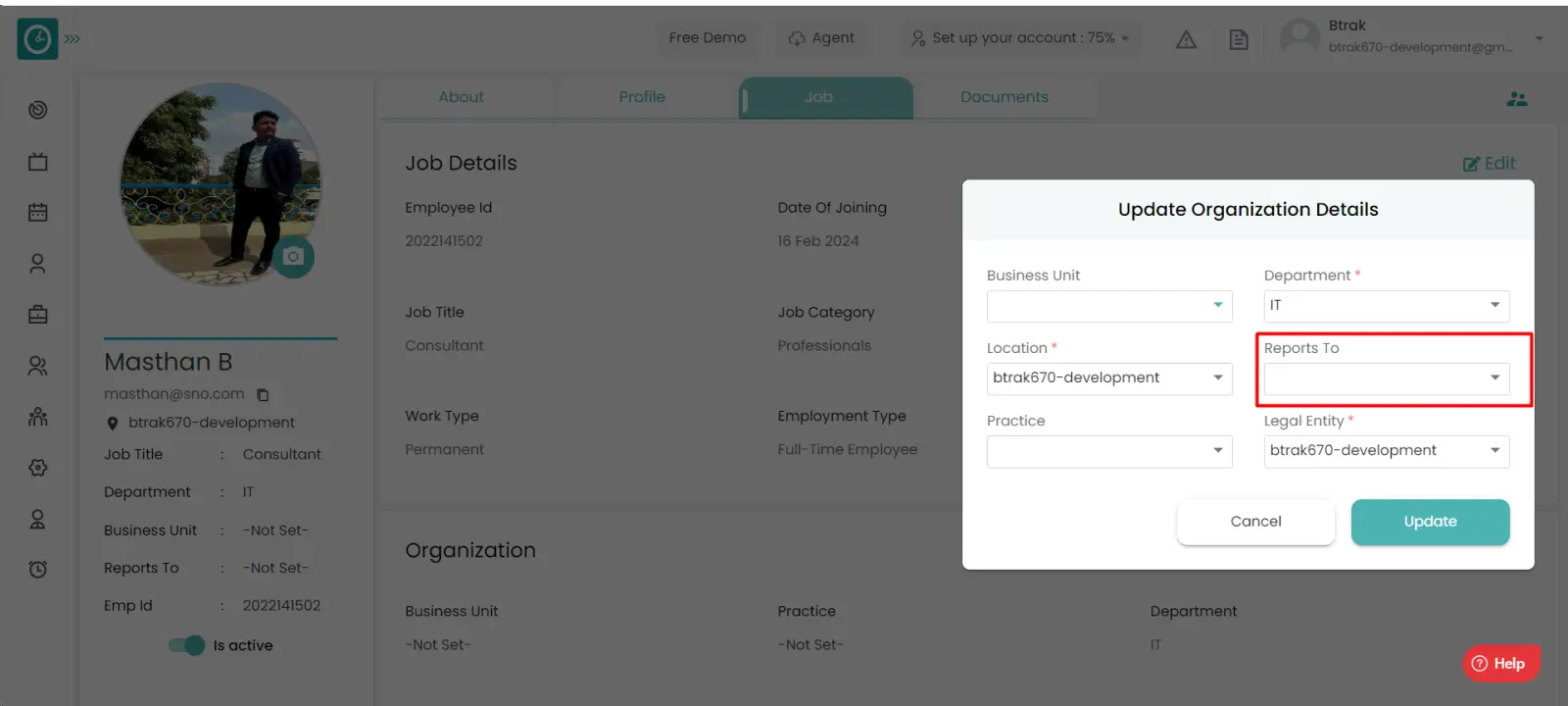The height and width of the screenshot is (706, 1568).
Task: Toggle the Is active switch
Action: tap(186, 645)
